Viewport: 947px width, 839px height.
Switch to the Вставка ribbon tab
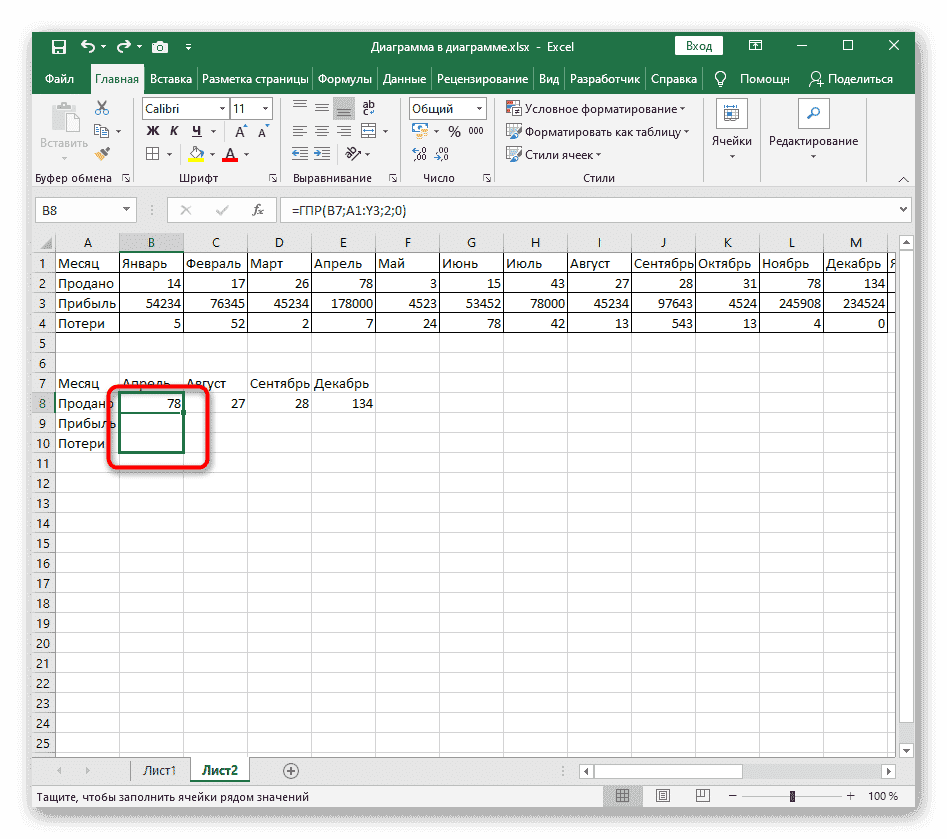pyautogui.click(x=170, y=78)
